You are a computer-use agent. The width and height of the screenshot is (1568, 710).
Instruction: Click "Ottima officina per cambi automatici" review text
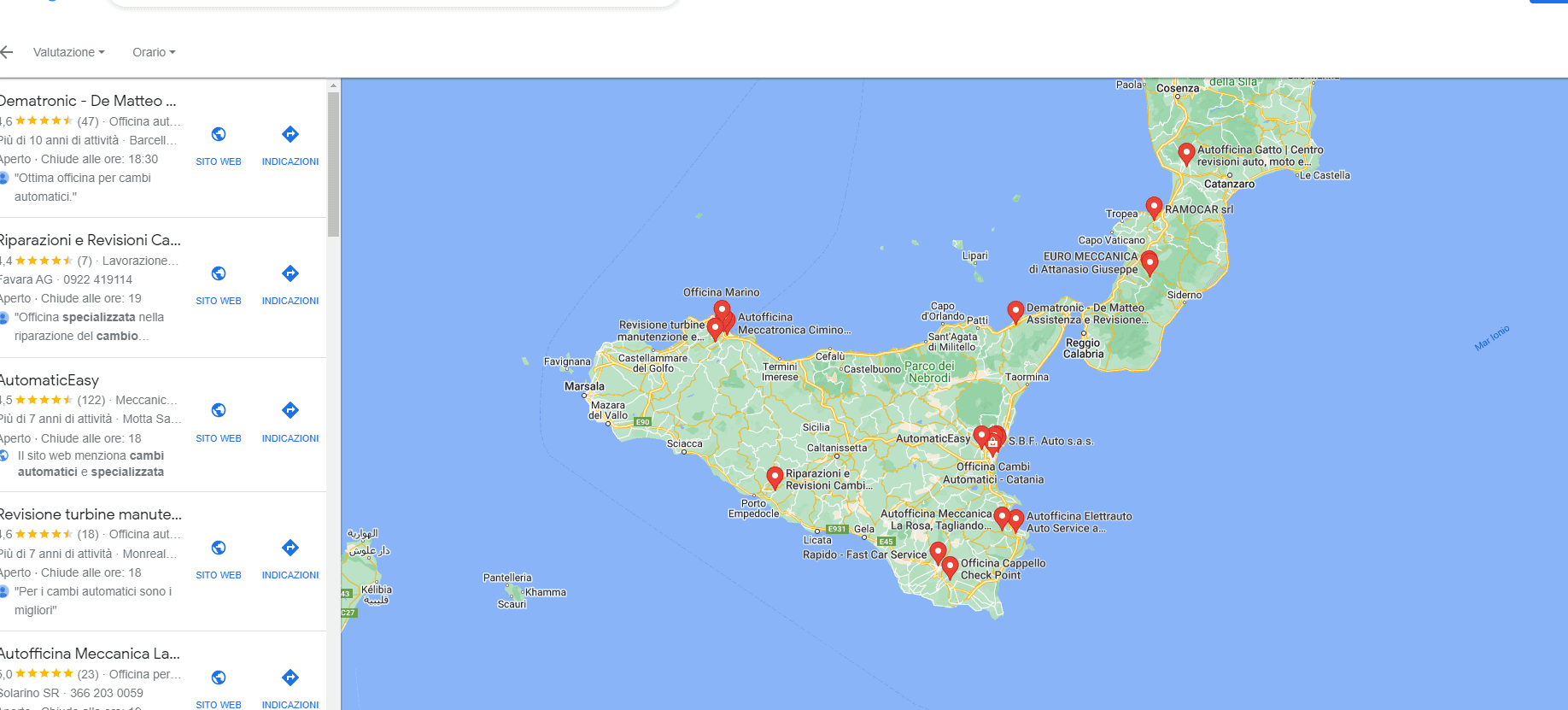point(83,187)
